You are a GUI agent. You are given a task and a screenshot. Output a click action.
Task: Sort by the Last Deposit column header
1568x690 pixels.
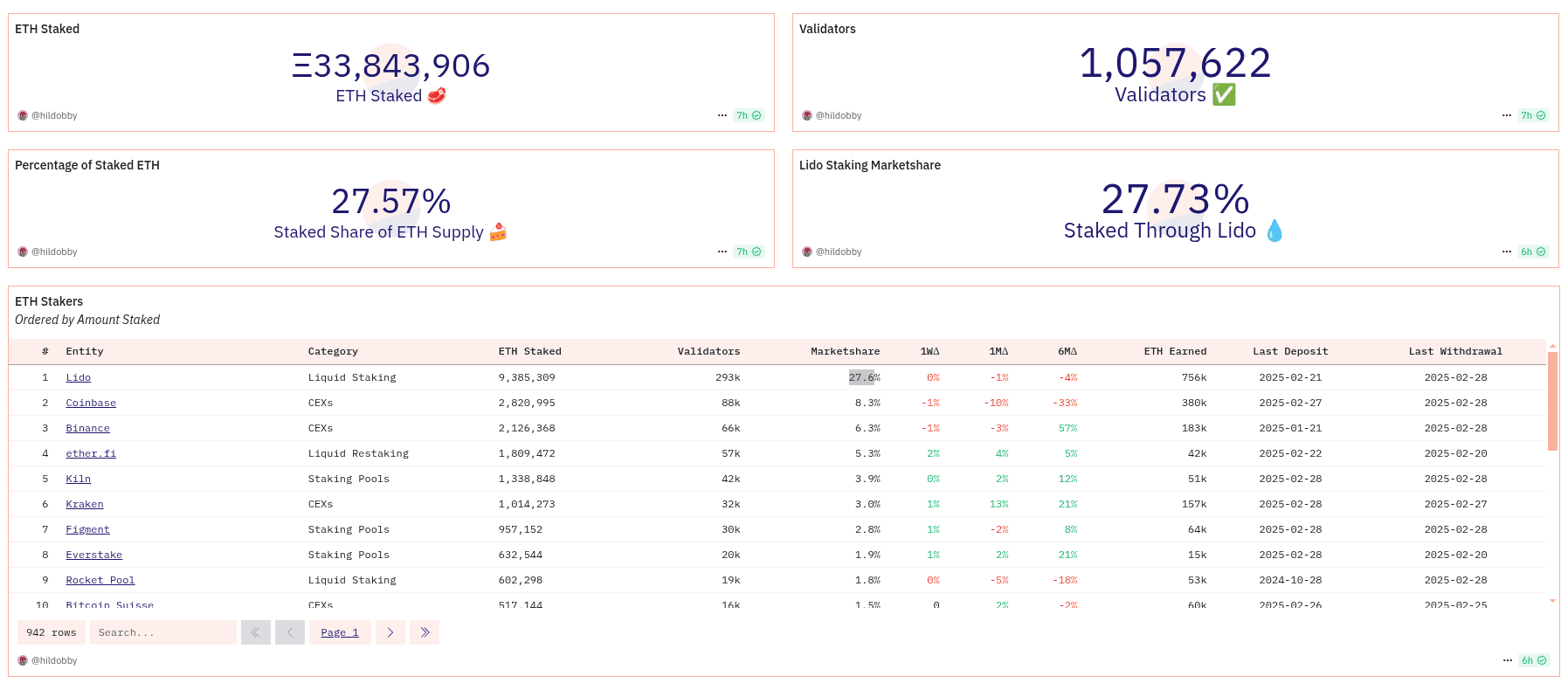coord(1290,351)
